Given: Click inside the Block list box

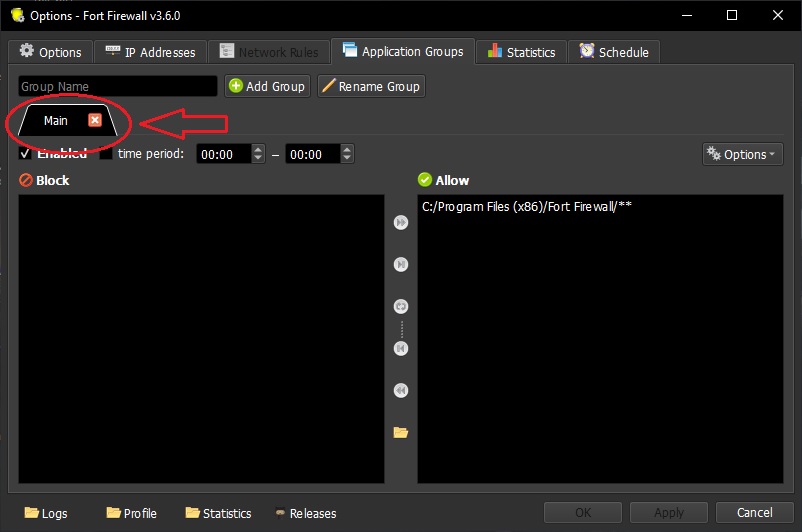Looking at the screenshot, I should (202, 339).
